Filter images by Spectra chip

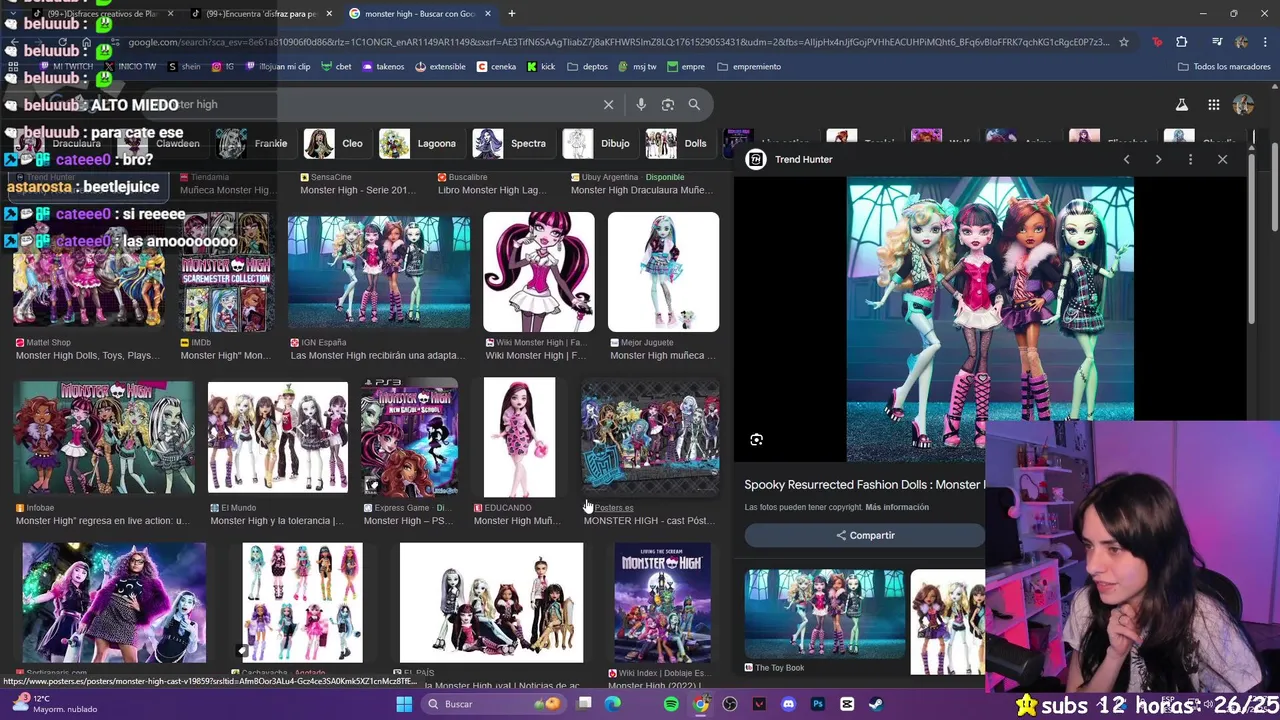pos(511,143)
